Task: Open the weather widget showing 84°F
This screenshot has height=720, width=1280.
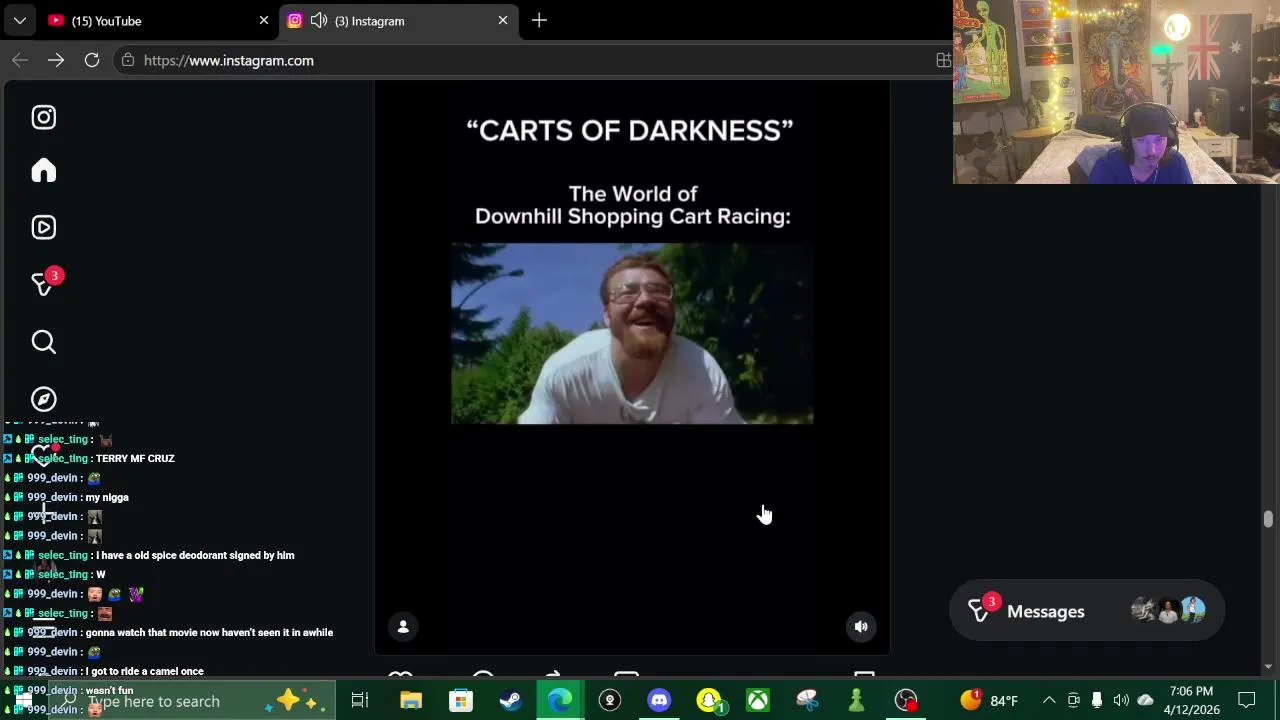Action: coord(989,700)
